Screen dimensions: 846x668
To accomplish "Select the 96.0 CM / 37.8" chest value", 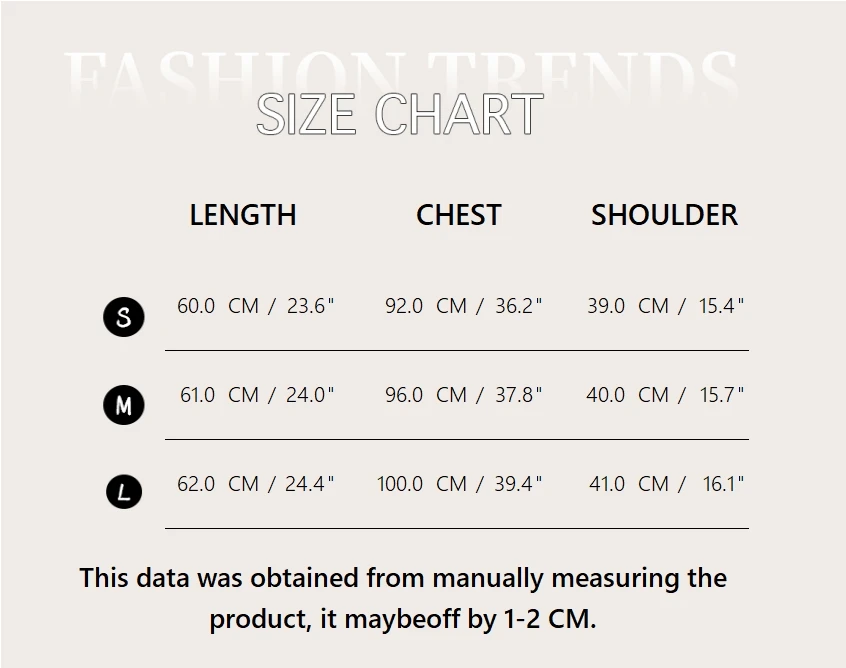I will point(463,395).
